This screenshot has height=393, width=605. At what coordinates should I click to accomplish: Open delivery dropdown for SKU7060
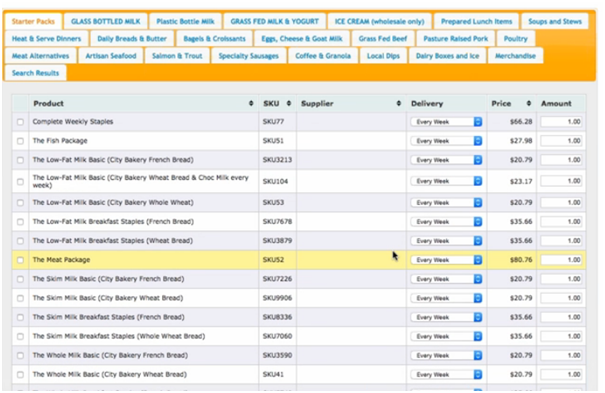tap(446, 336)
